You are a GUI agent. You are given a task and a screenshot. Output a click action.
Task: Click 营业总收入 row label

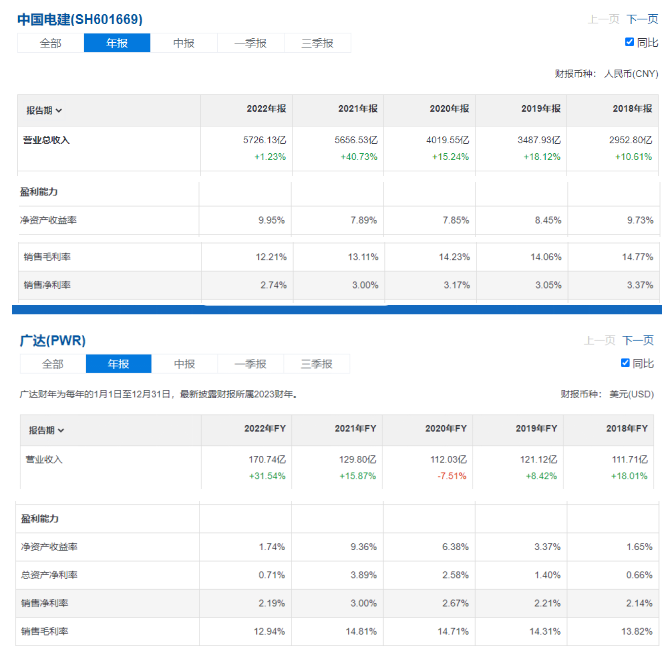point(46,140)
